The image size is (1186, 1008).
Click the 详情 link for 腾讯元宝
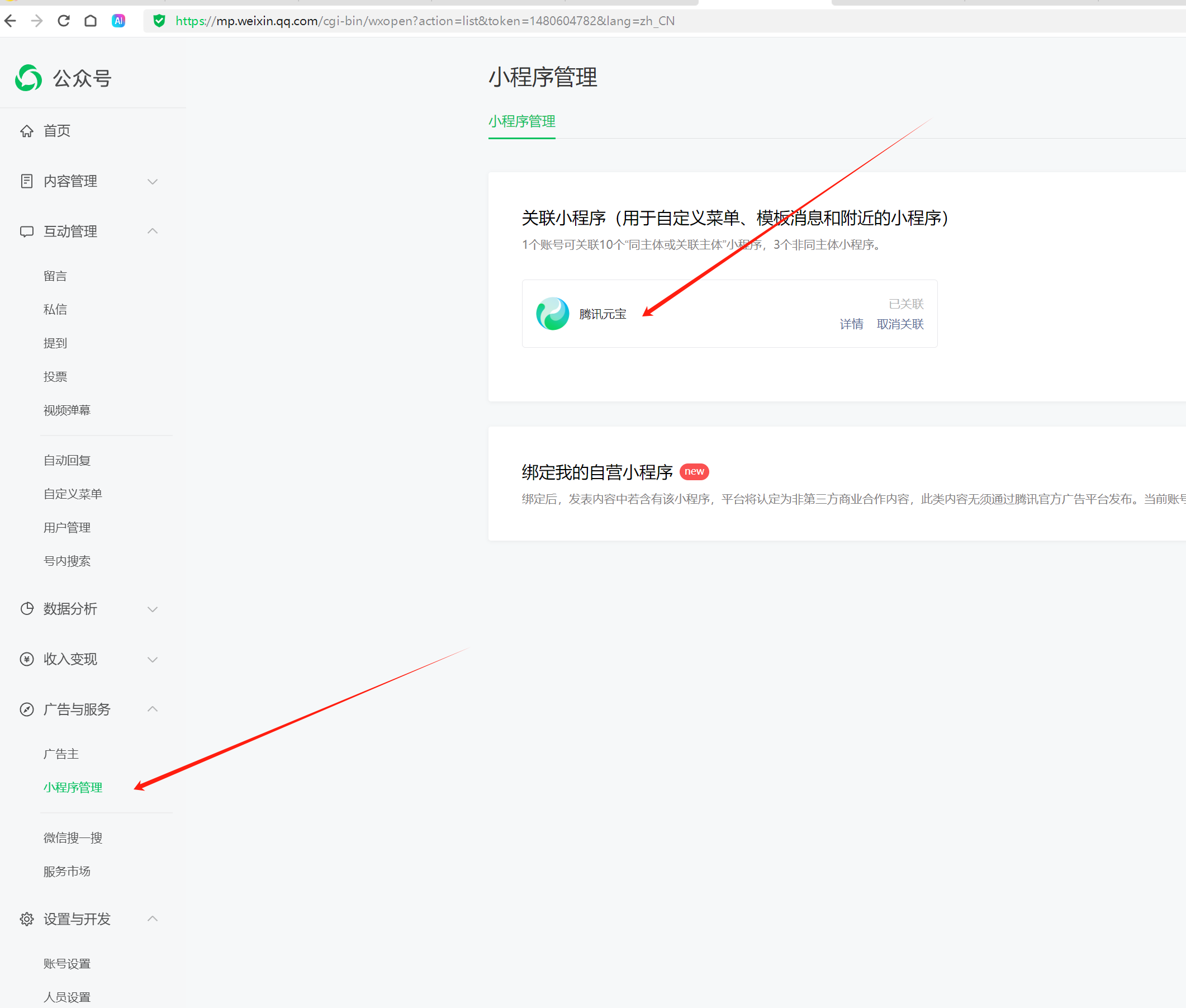pos(851,324)
